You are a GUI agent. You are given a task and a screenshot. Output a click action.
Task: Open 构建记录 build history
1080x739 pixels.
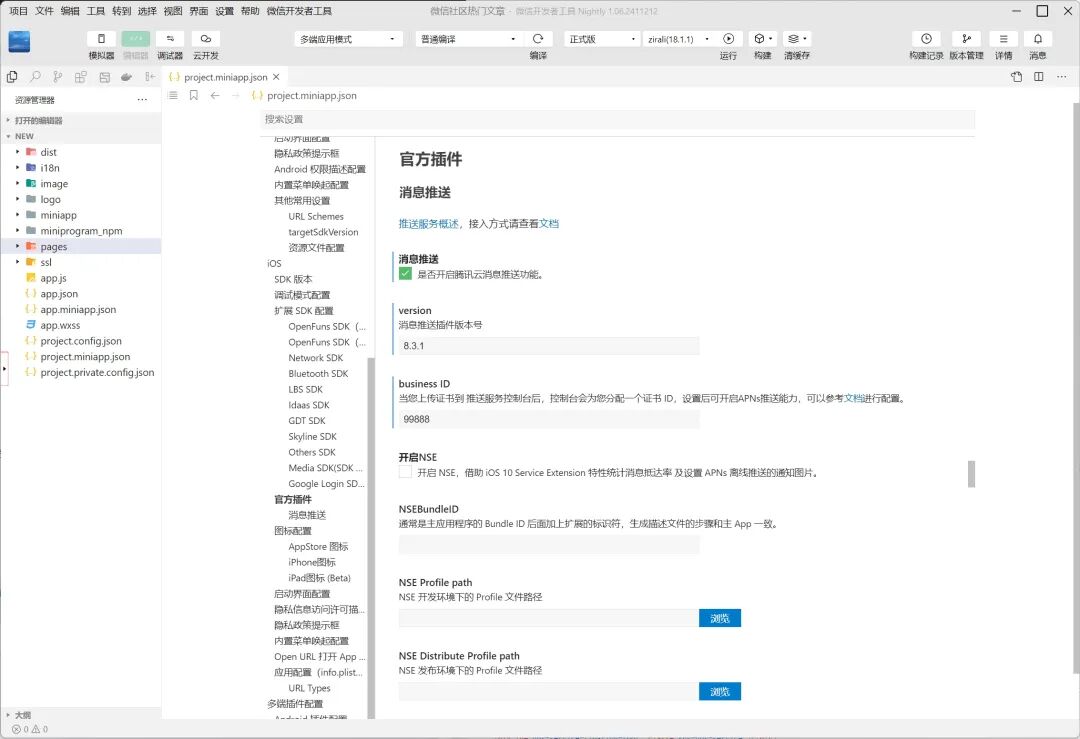point(926,39)
